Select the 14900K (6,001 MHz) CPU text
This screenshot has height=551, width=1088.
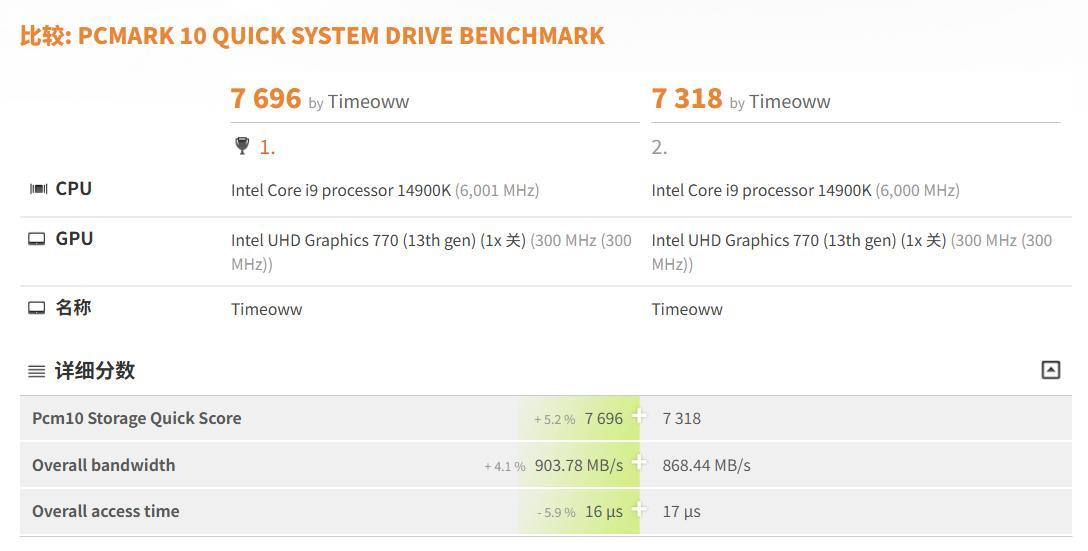[385, 191]
